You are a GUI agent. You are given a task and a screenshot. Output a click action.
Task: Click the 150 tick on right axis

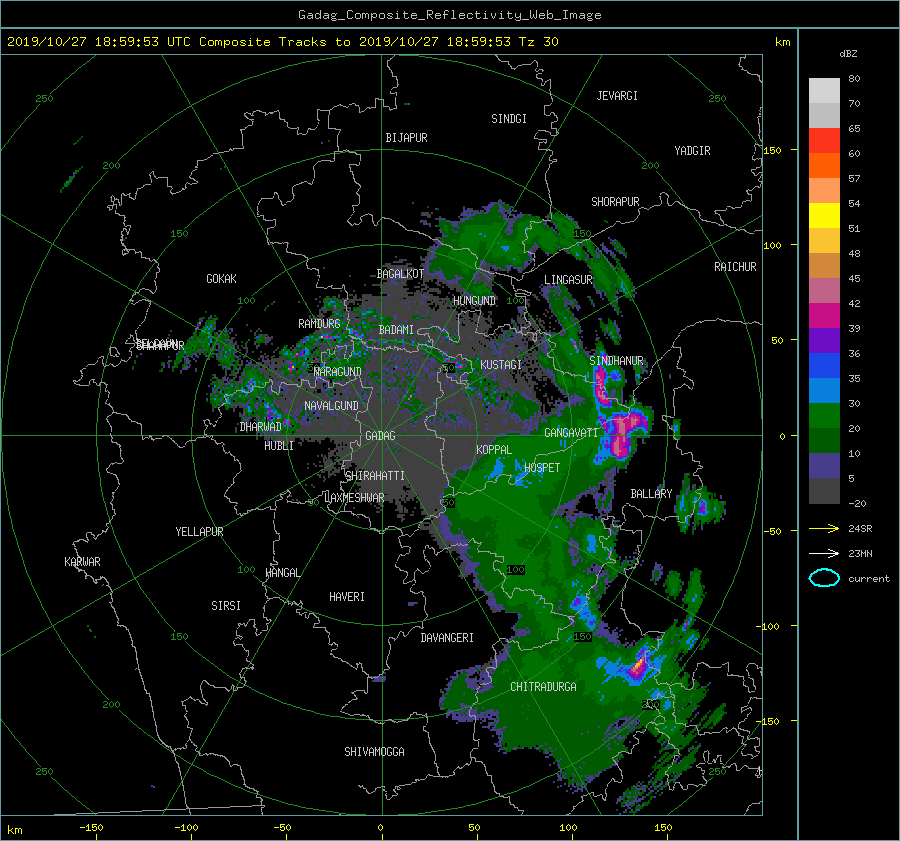point(773,150)
